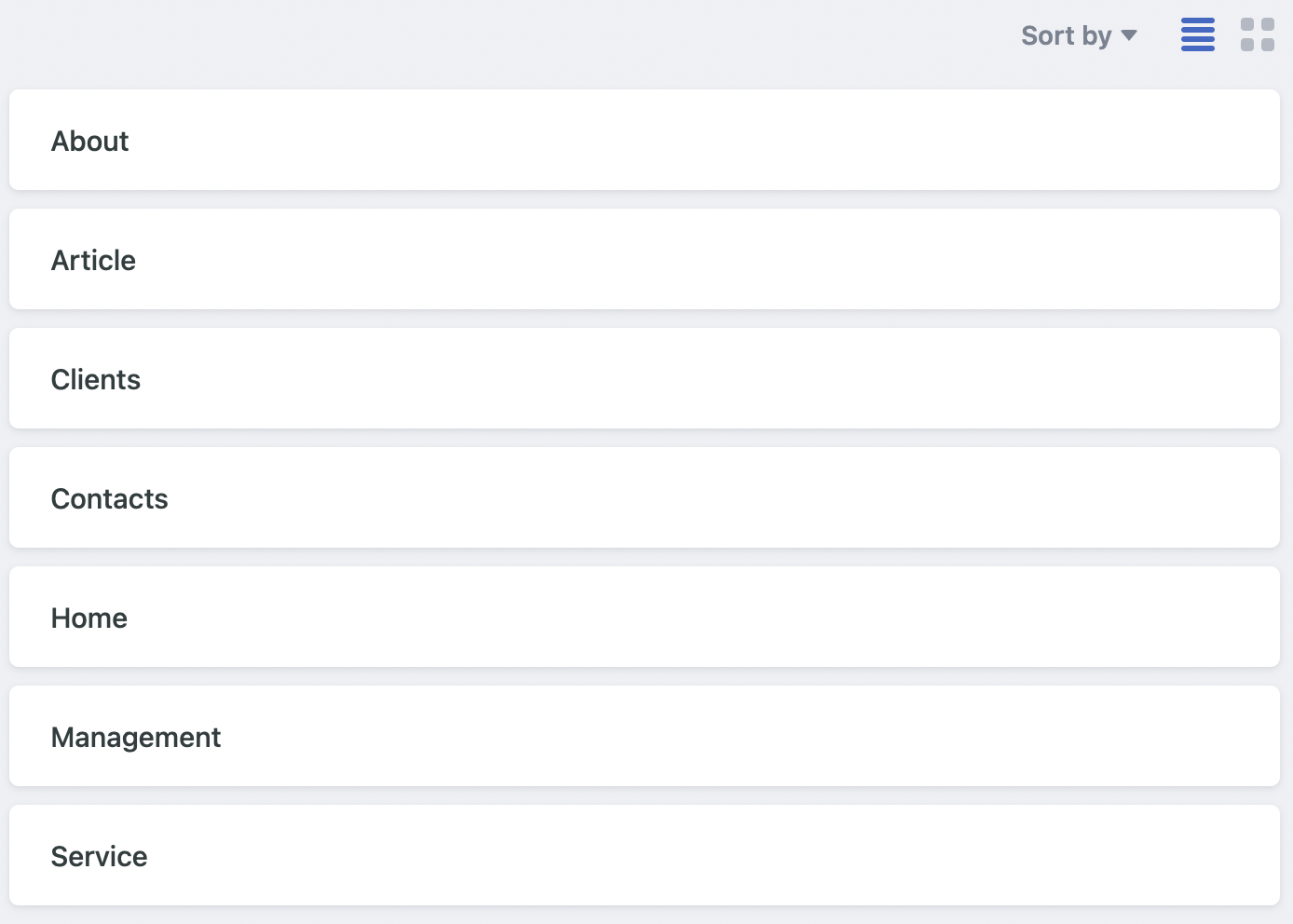Show items as rows using blue lines icon

click(x=1197, y=35)
